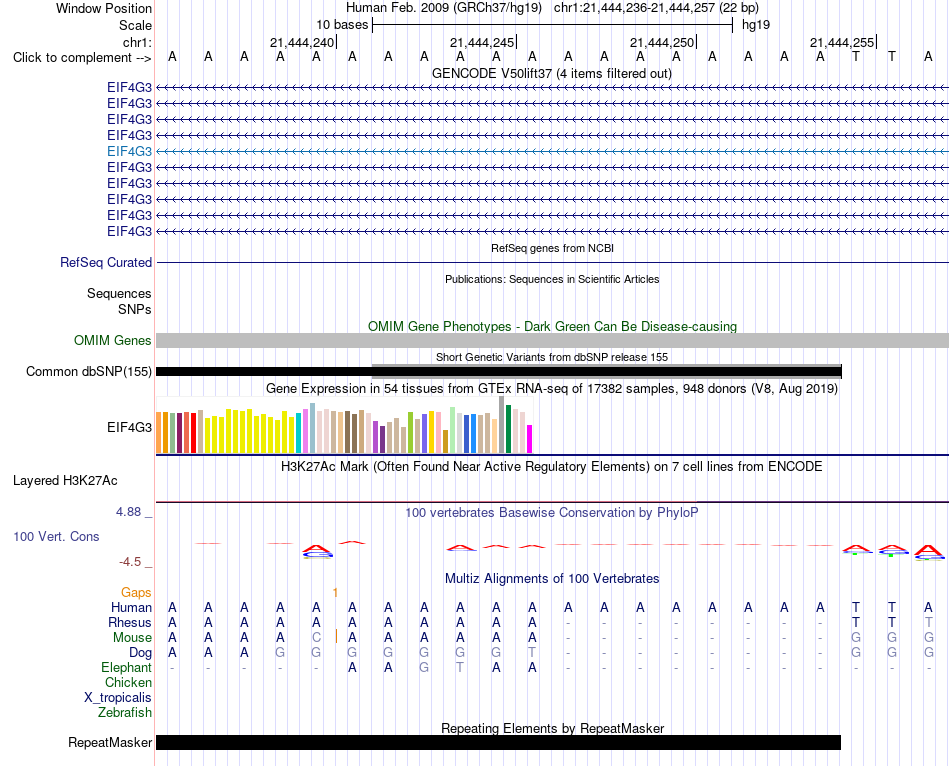
Task: Click the 'C' base in Mouse alignment row
Action: pos(316,638)
